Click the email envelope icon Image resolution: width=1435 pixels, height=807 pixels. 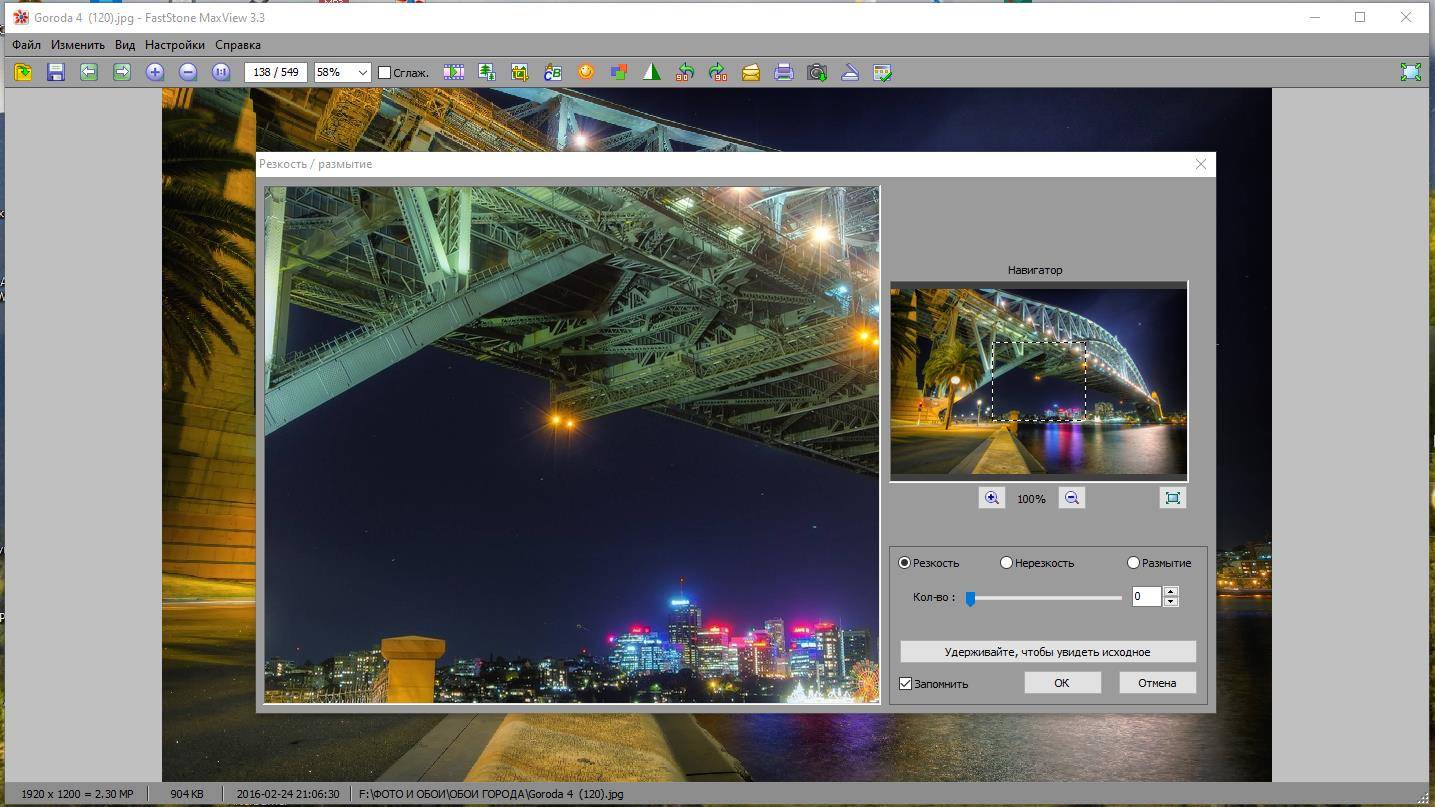click(x=751, y=72)
